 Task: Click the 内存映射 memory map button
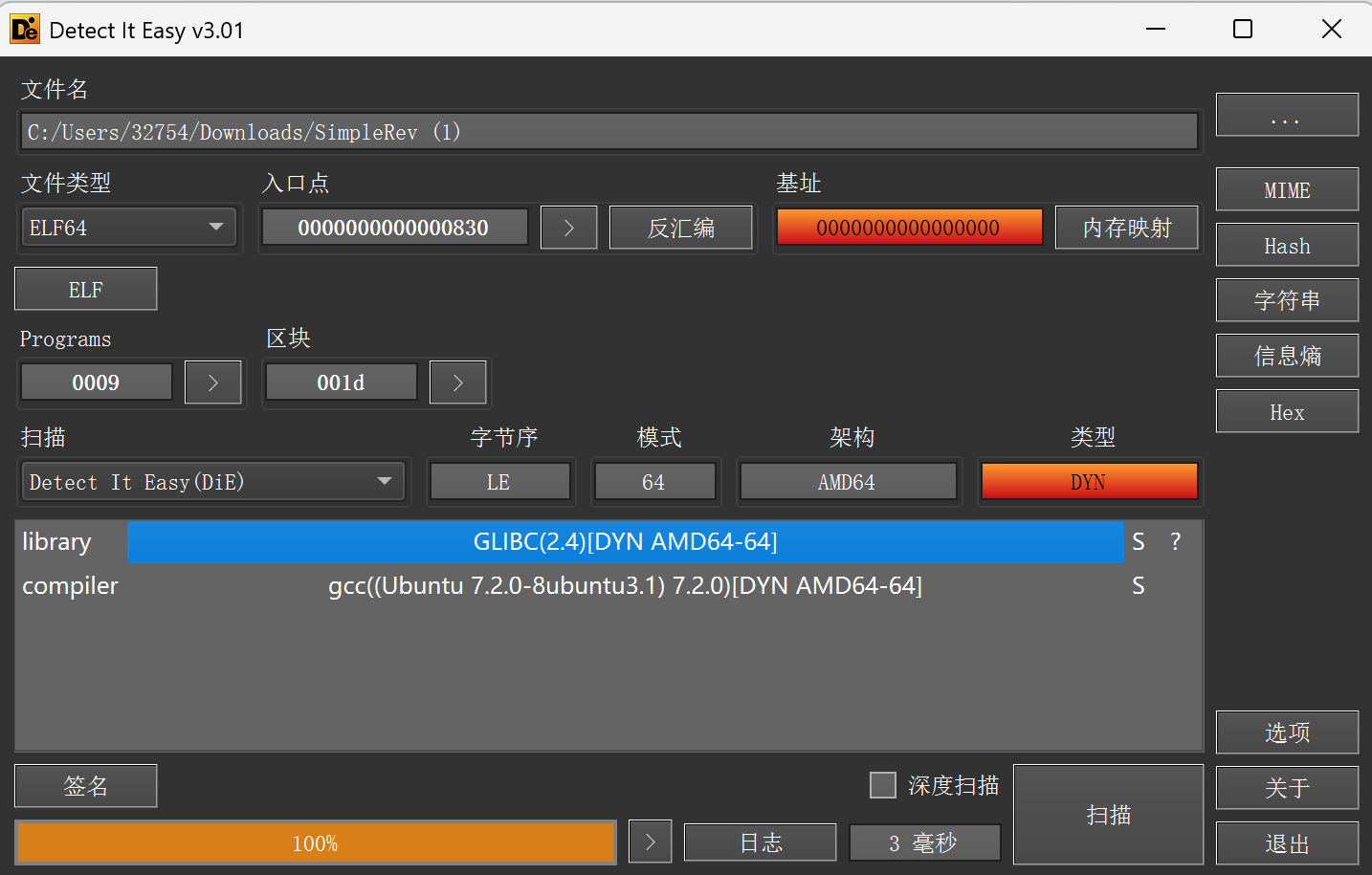[1127, 228]
